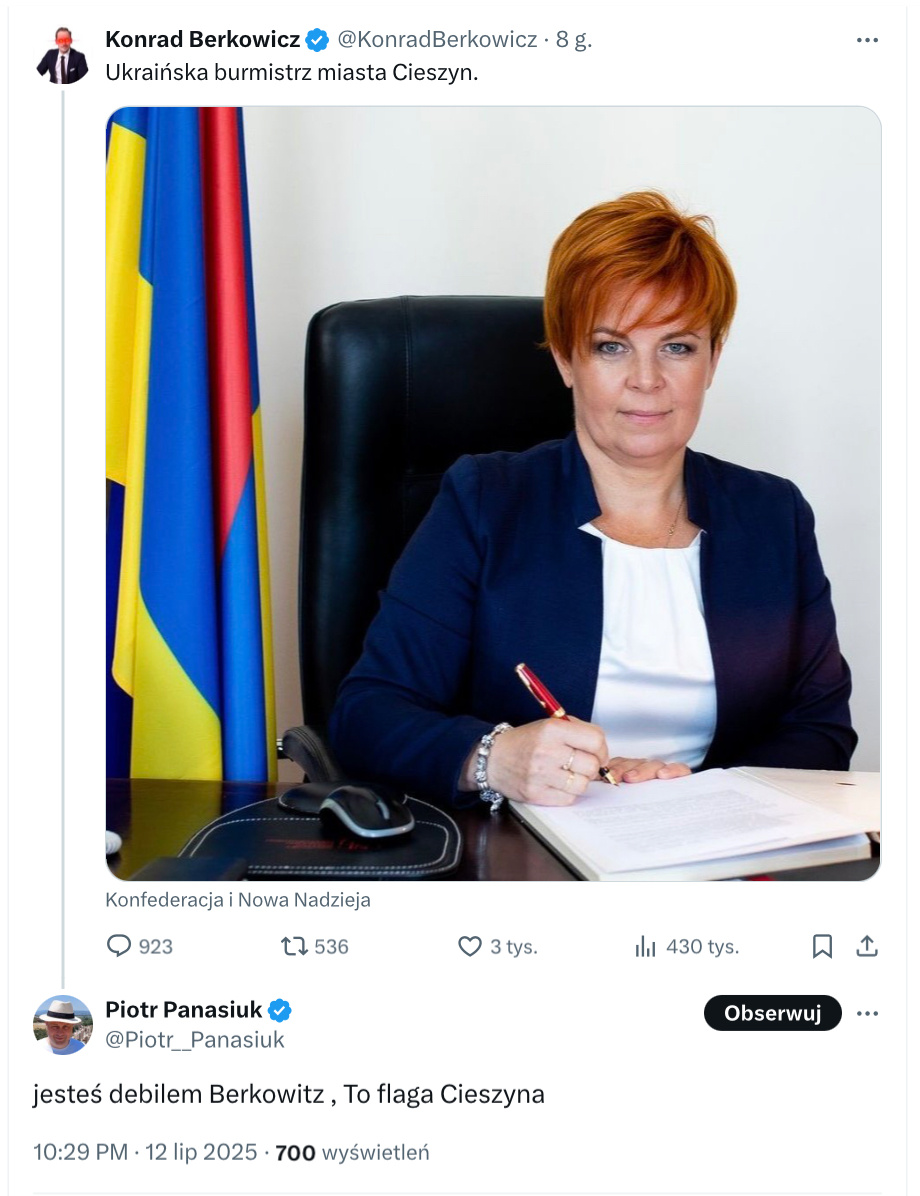This screenshot has width=920, height=1196.
Task: Share the post with the upload arrow icon
Action: 867,947
